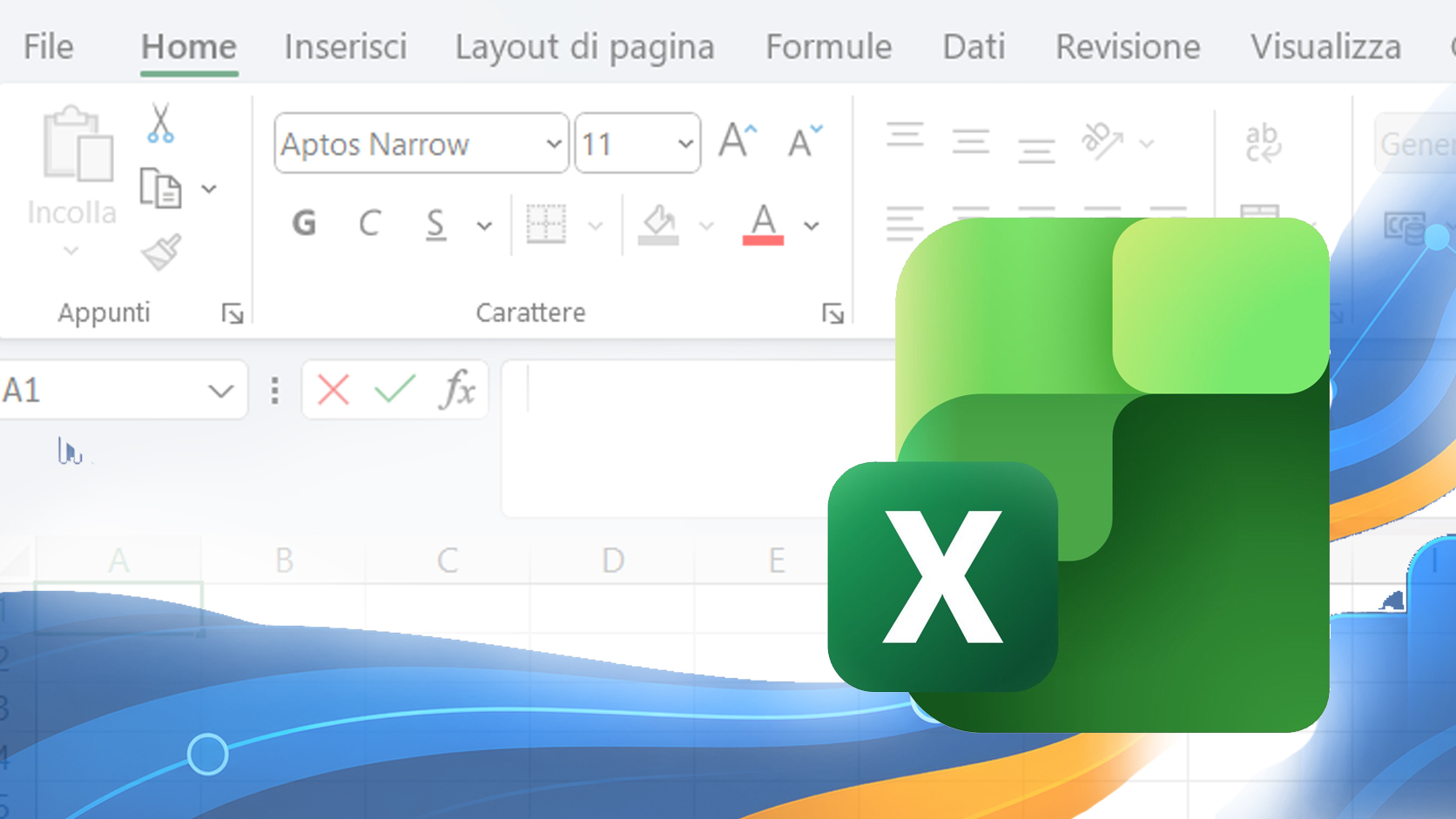Expand the underline style arrow

click(484, 226)
